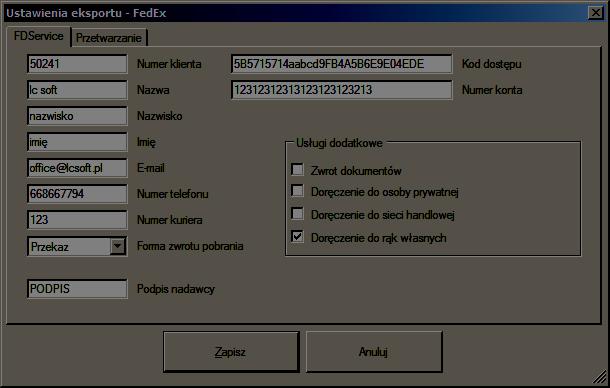Switch to the Przetwarzanie tab
610x388 pixels.
click(109, 38)
